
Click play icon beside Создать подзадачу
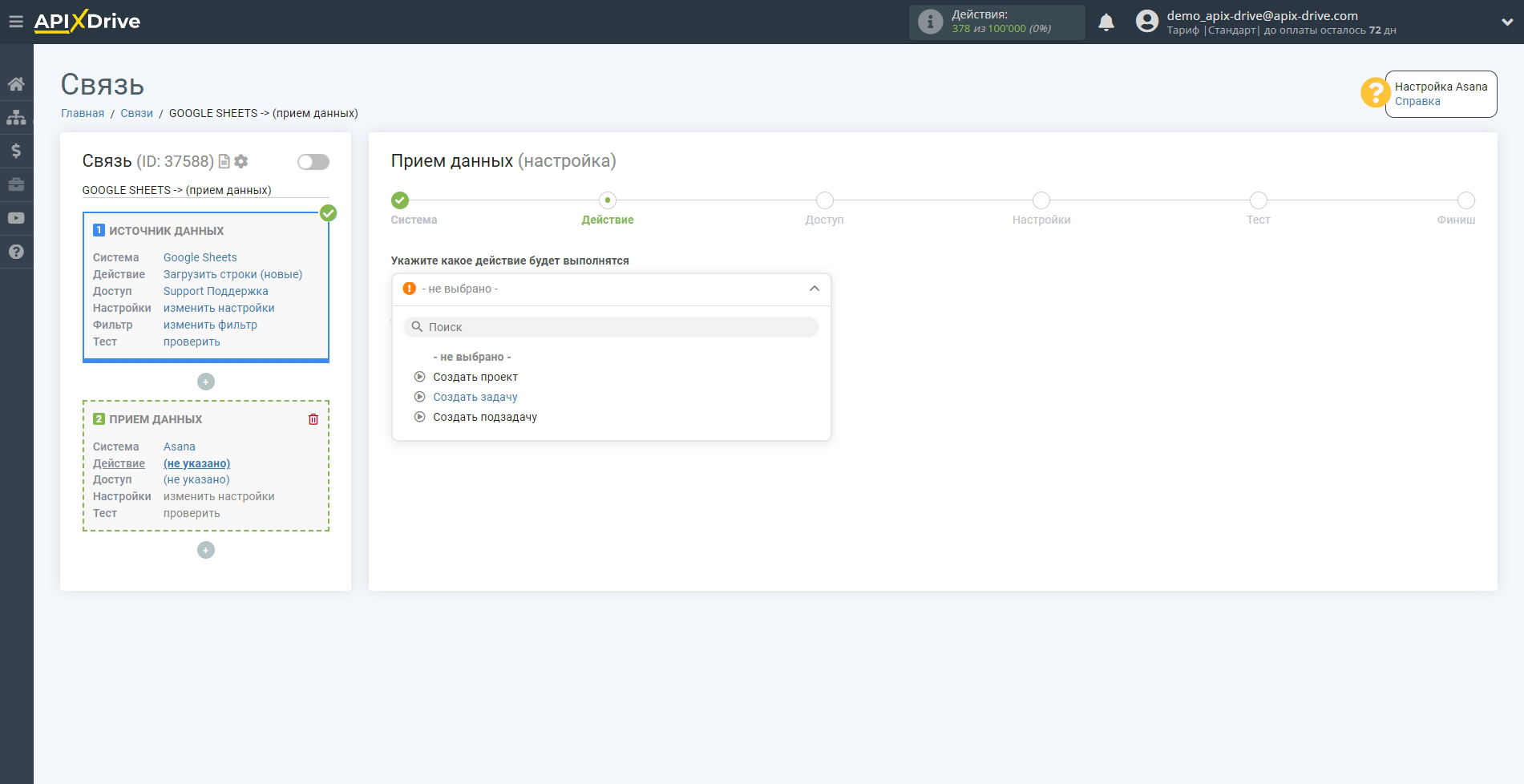tap(419, 417)
